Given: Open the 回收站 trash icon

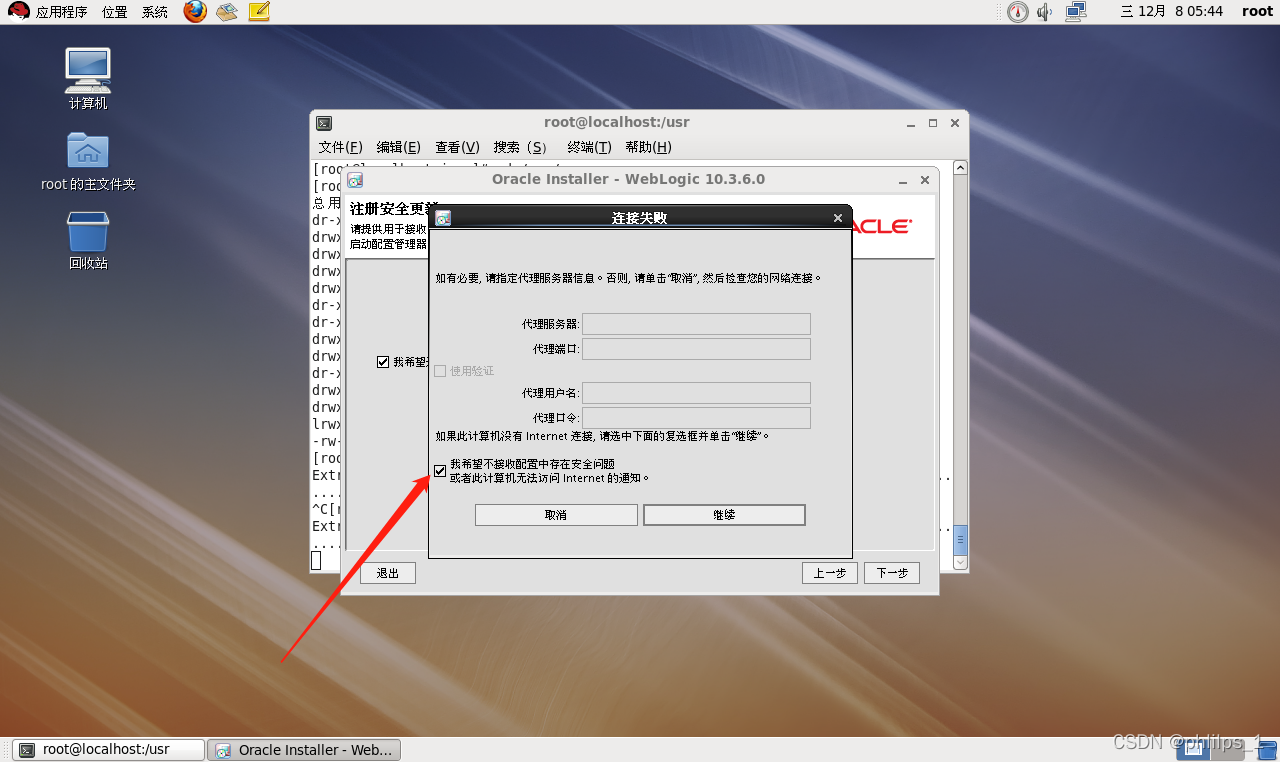Looking at the screenshot, I should point(88,231).
